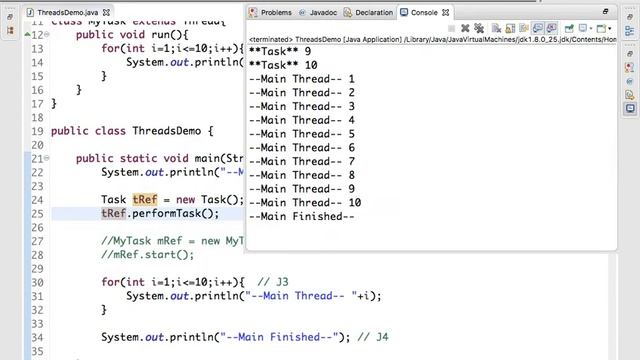
Task: Click the restore icon above the Outline icon
Action: [630, 17]
